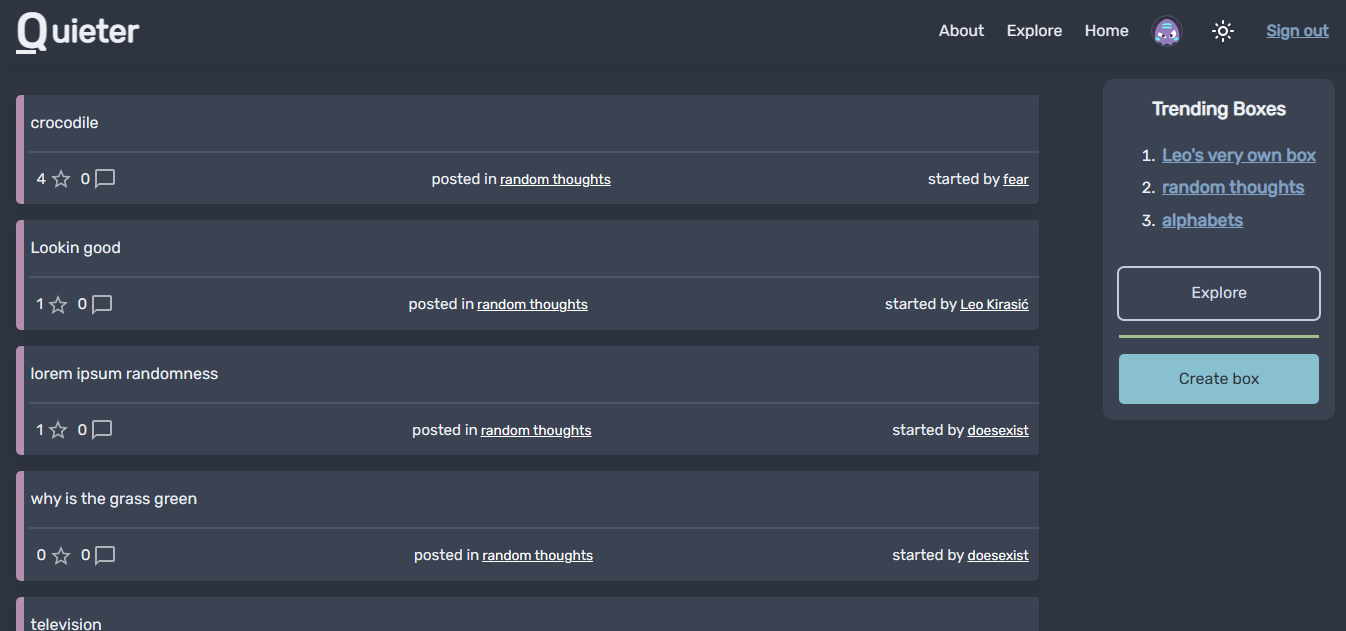
Task: Sign out of the account
Action: click(x=1297, y=31)
